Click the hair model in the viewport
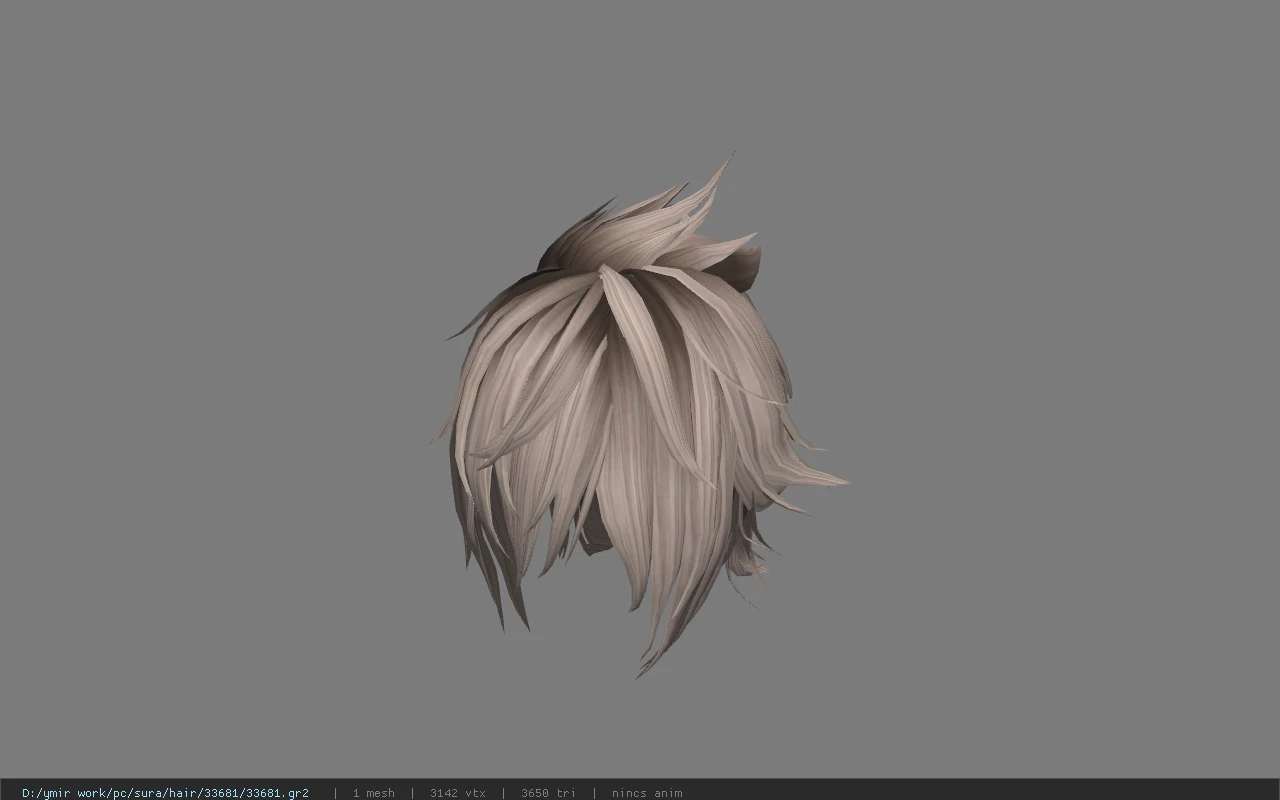 pos(640,415)
